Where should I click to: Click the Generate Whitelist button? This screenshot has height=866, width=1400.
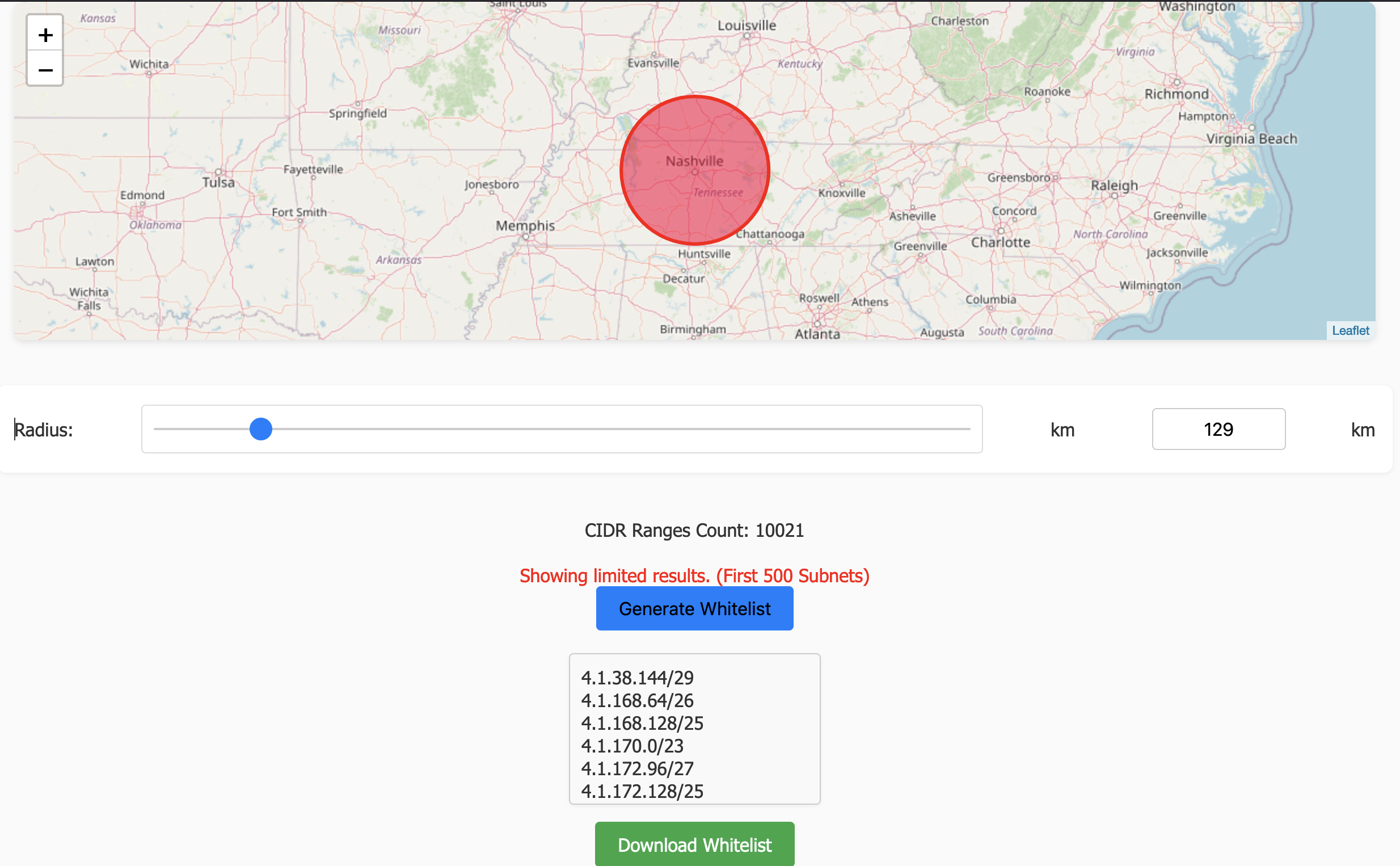tap(694, 608)
